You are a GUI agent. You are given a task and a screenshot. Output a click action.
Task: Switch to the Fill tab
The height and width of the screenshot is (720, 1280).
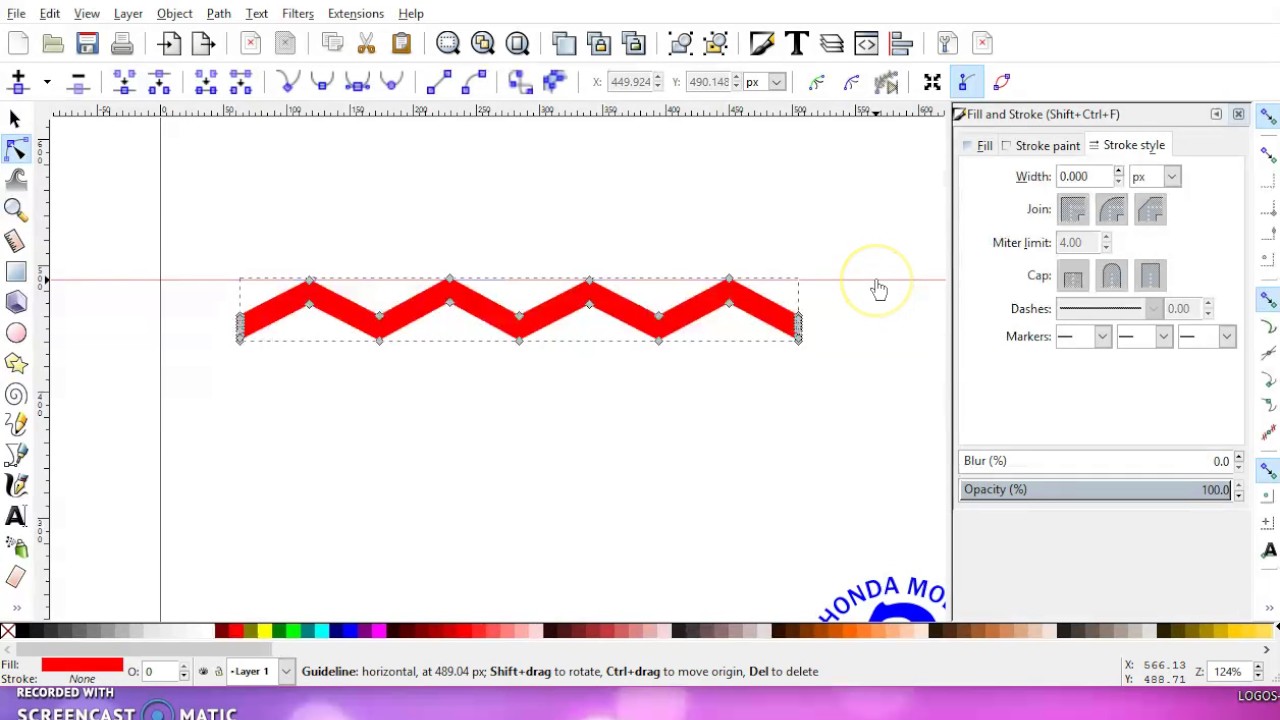click(x=978, y=146)
